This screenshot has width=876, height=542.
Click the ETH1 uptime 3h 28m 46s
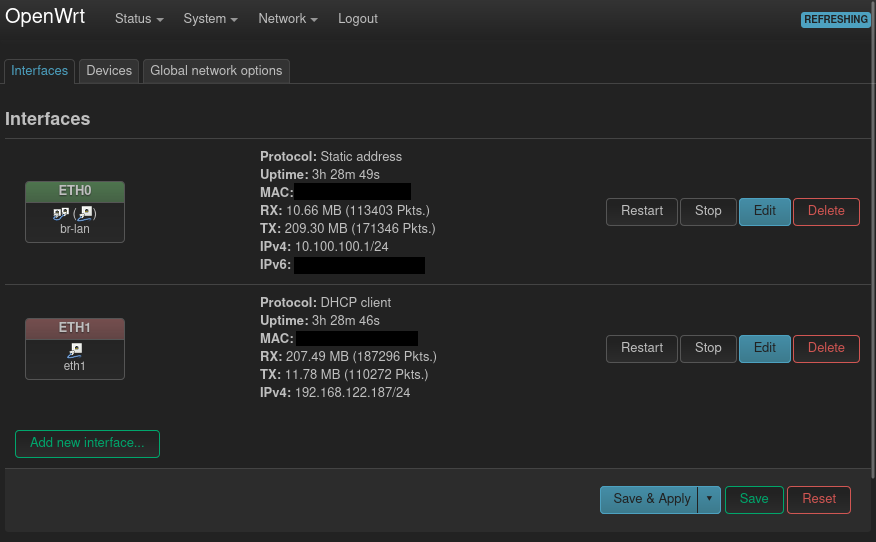(346, 321)
